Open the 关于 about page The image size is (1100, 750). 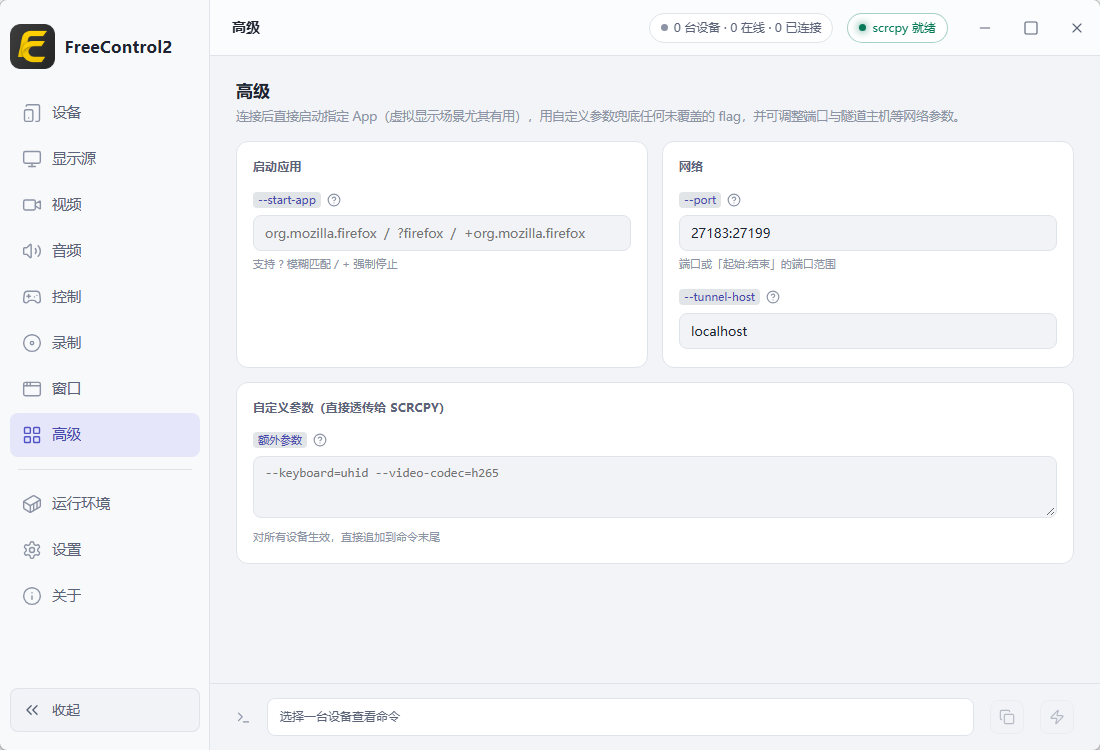click(105, 596)
